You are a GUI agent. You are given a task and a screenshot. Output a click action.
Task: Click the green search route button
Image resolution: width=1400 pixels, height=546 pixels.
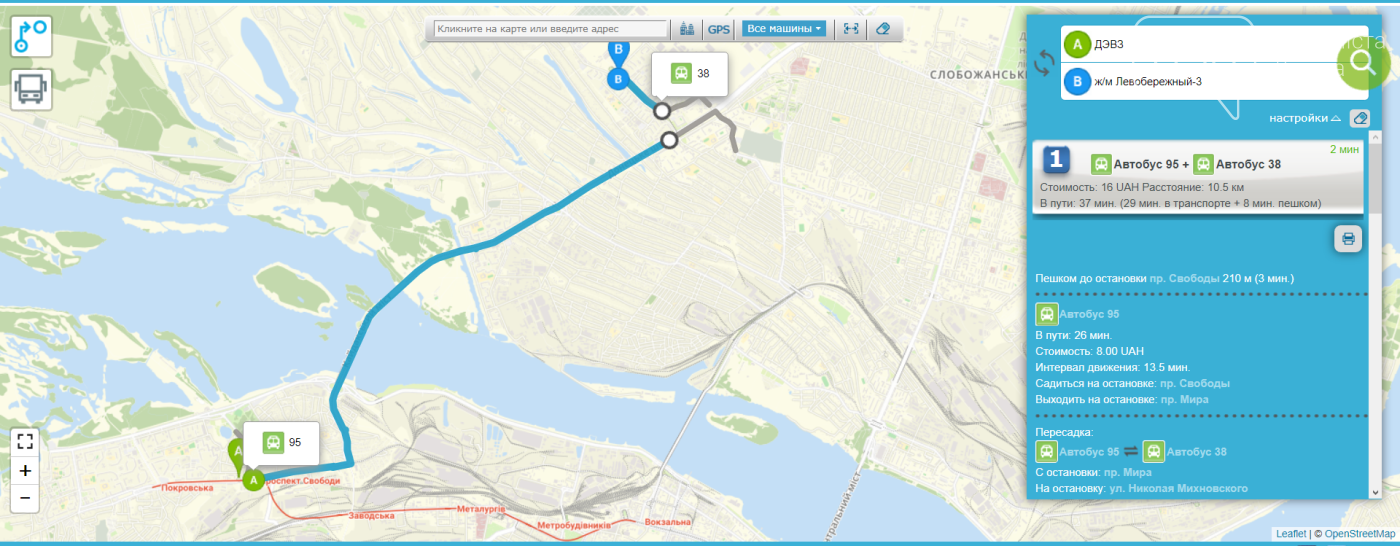point(1362,62)
